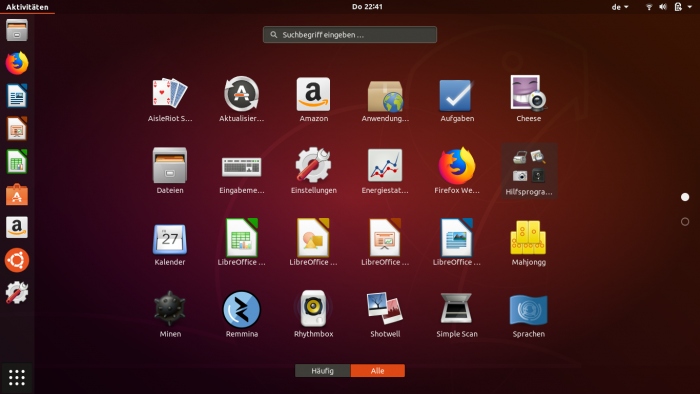Open the clock menu showing Do 22:41
700x394 pixels.
coord(367,7)
